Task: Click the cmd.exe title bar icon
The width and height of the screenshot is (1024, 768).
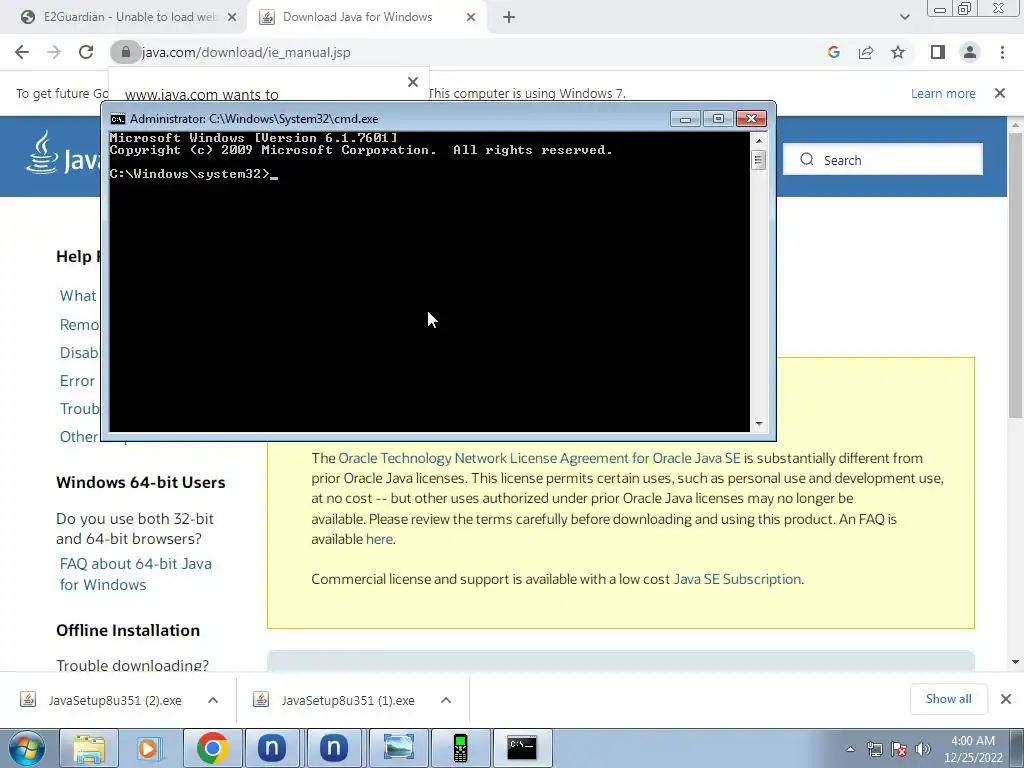Action: coord(118,119)
